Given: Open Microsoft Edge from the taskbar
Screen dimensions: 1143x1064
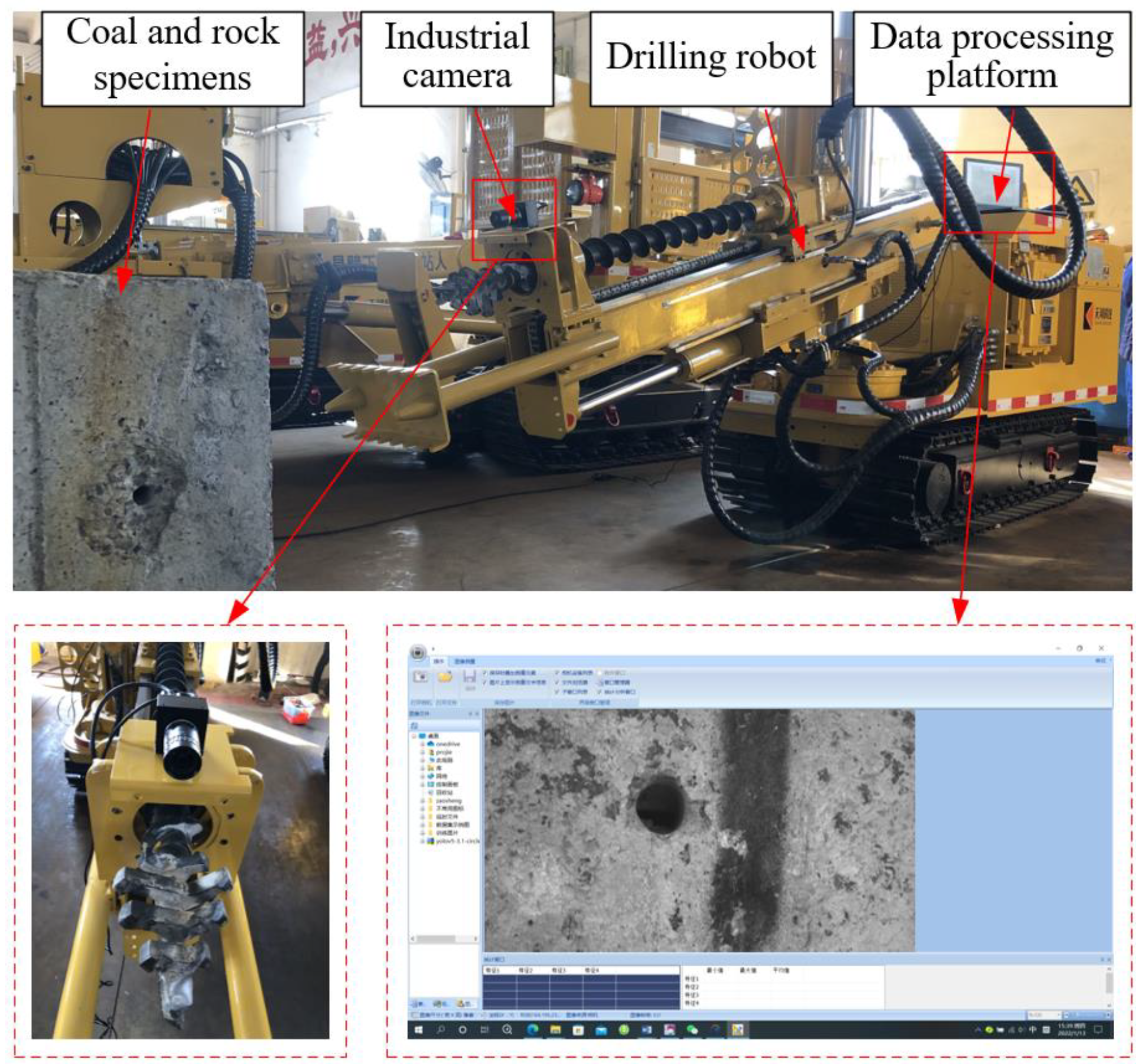Looking at the screenshot, I should 532,1030.
